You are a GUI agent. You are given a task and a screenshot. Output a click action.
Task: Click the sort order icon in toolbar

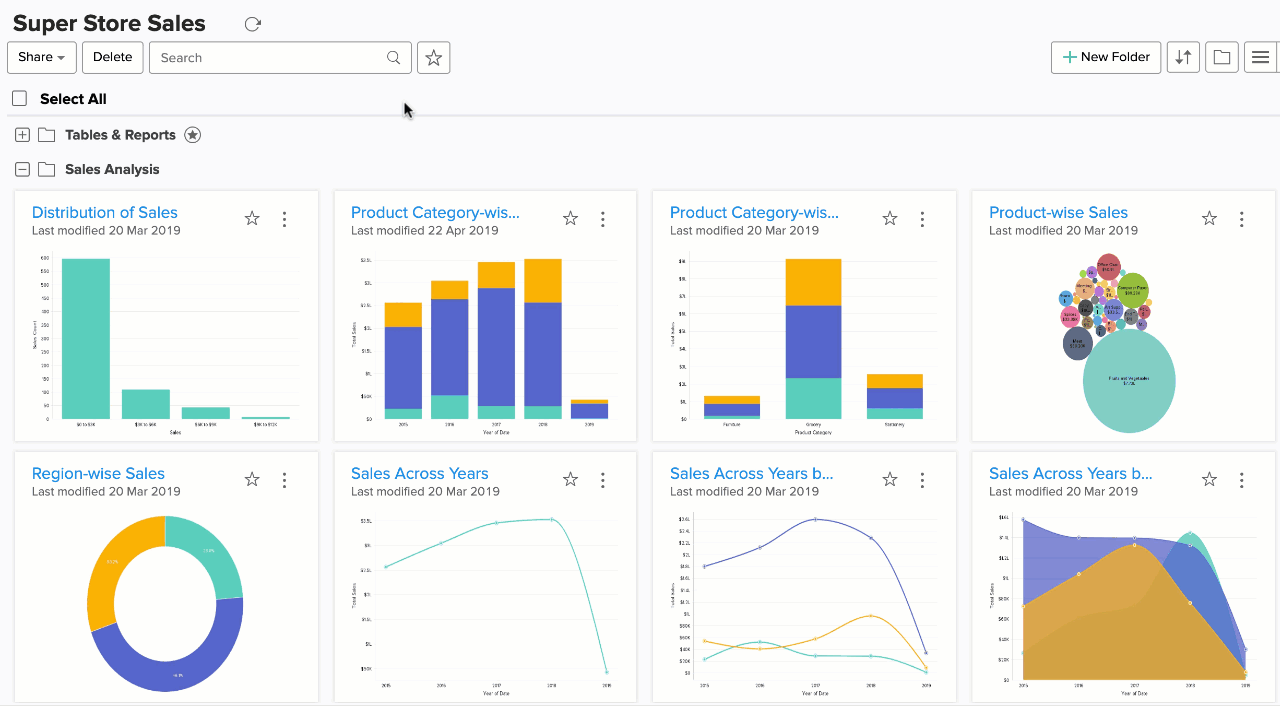(x=1183, y=57)
